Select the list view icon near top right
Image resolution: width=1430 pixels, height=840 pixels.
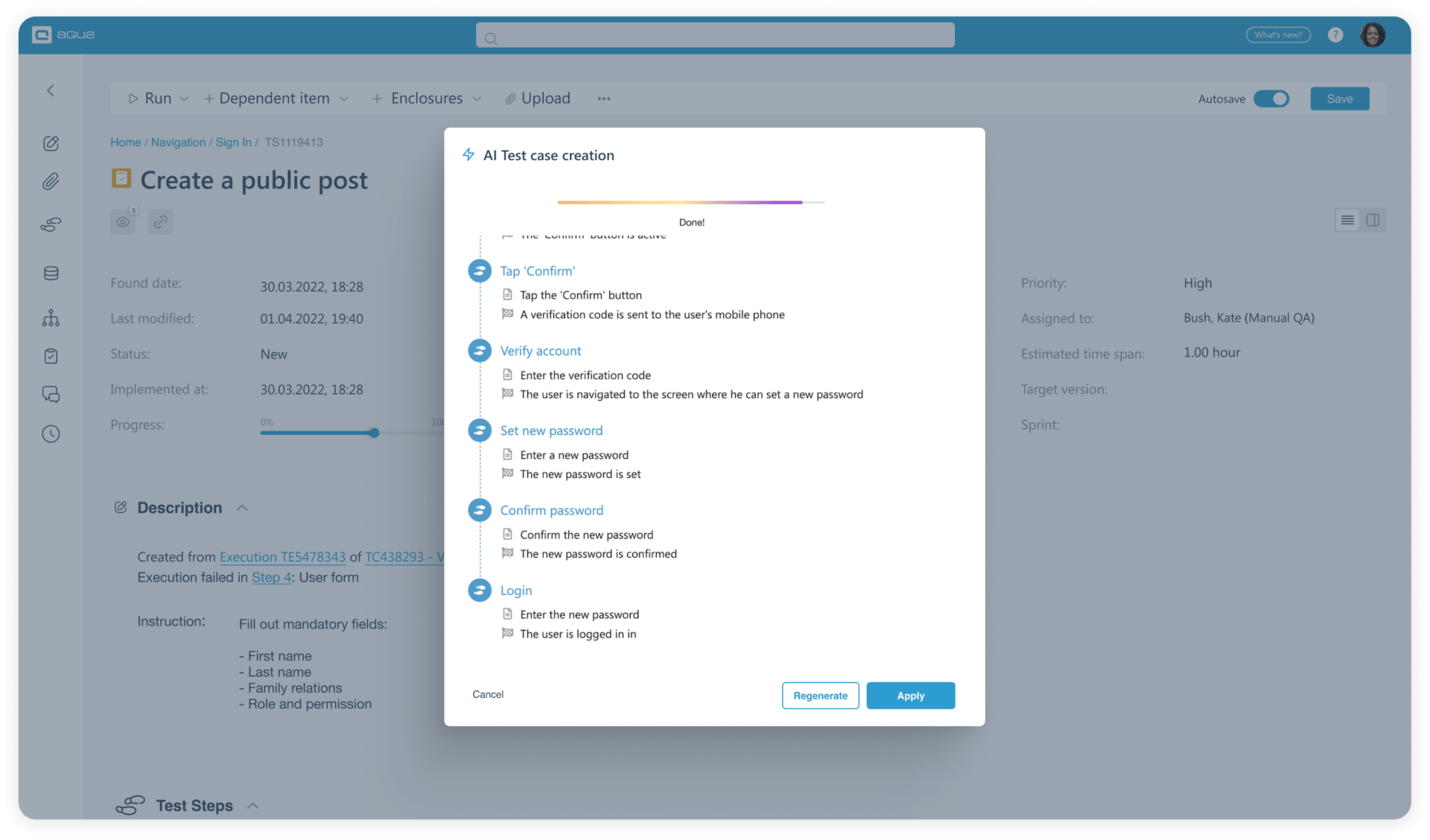point(1346,220)
